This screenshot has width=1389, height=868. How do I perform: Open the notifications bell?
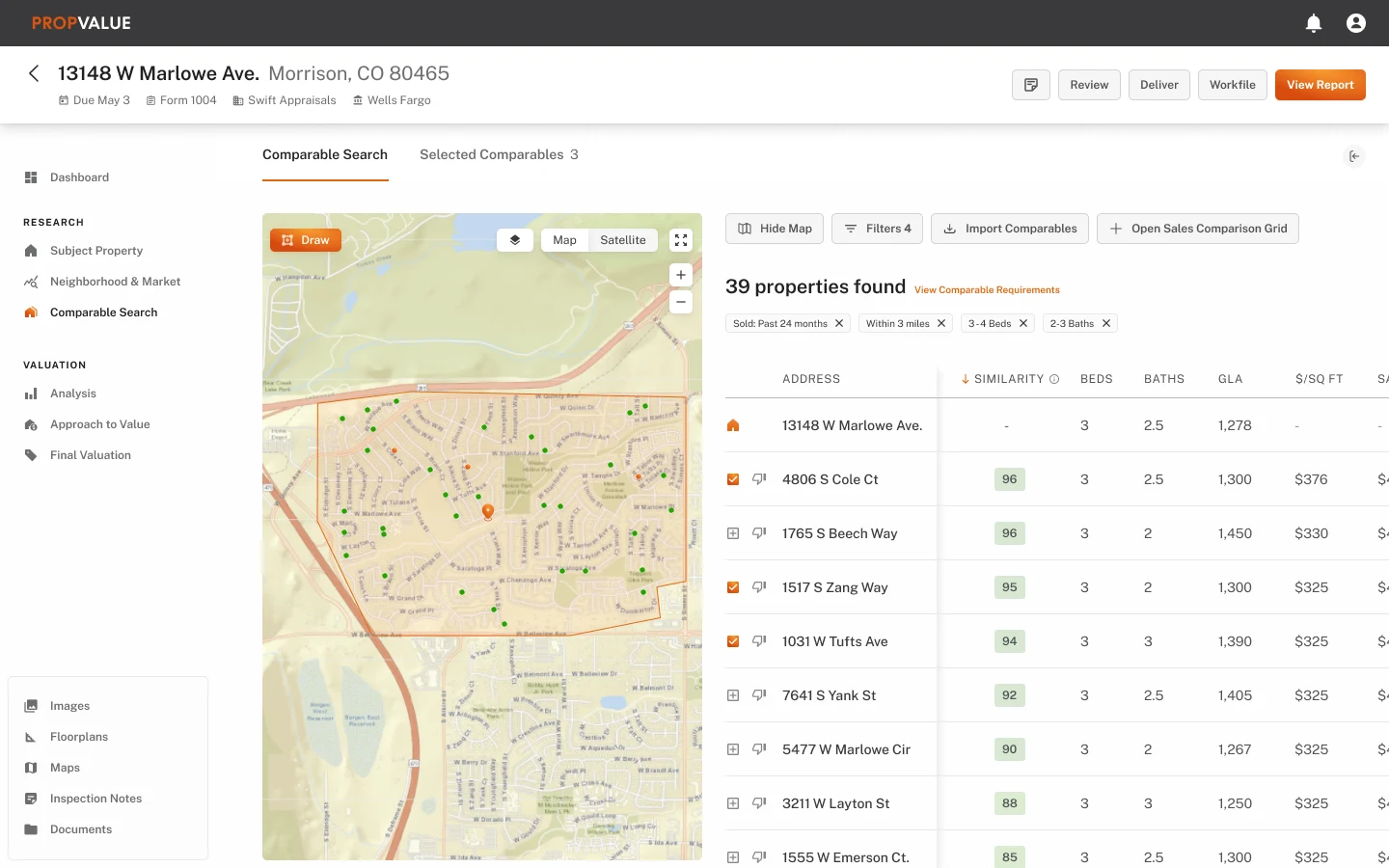point(1314,23)
